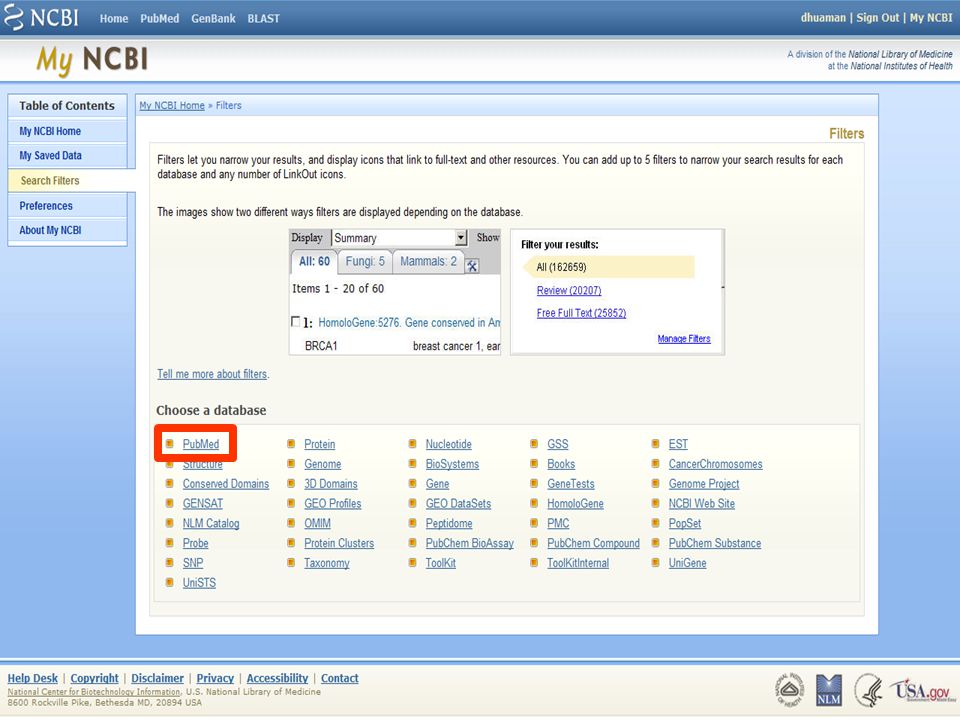Click the orange bullet icon beside UniSTS

[x=170, y=582]
